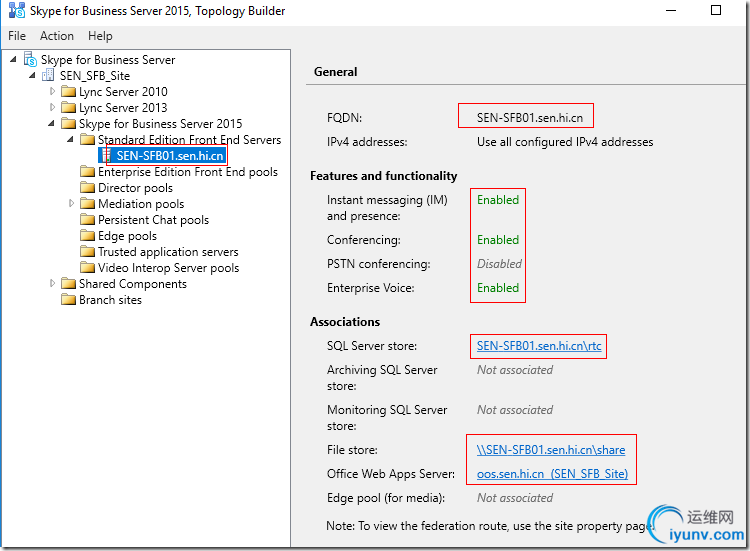Expand the Lync Server 2010 node
750x551 pixels.
(52, 91)
